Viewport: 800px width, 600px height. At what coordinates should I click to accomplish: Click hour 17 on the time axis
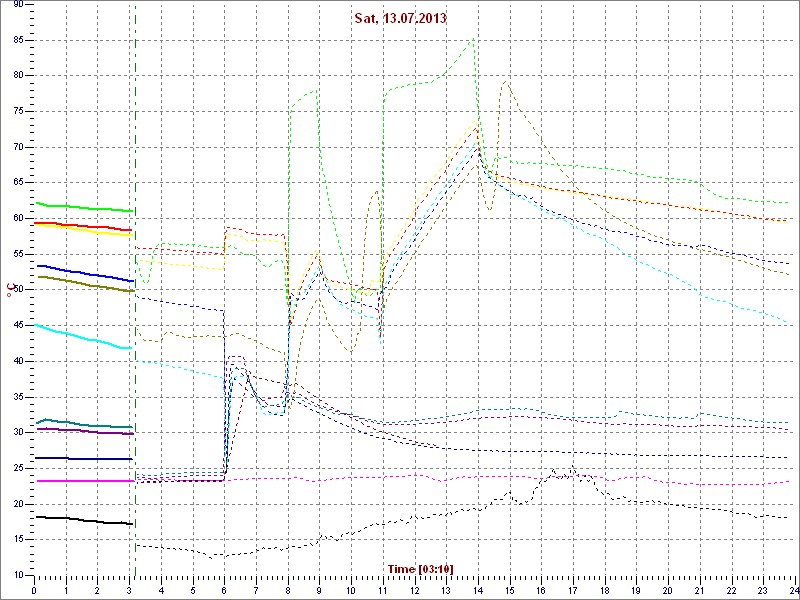[x=573, y=589]
